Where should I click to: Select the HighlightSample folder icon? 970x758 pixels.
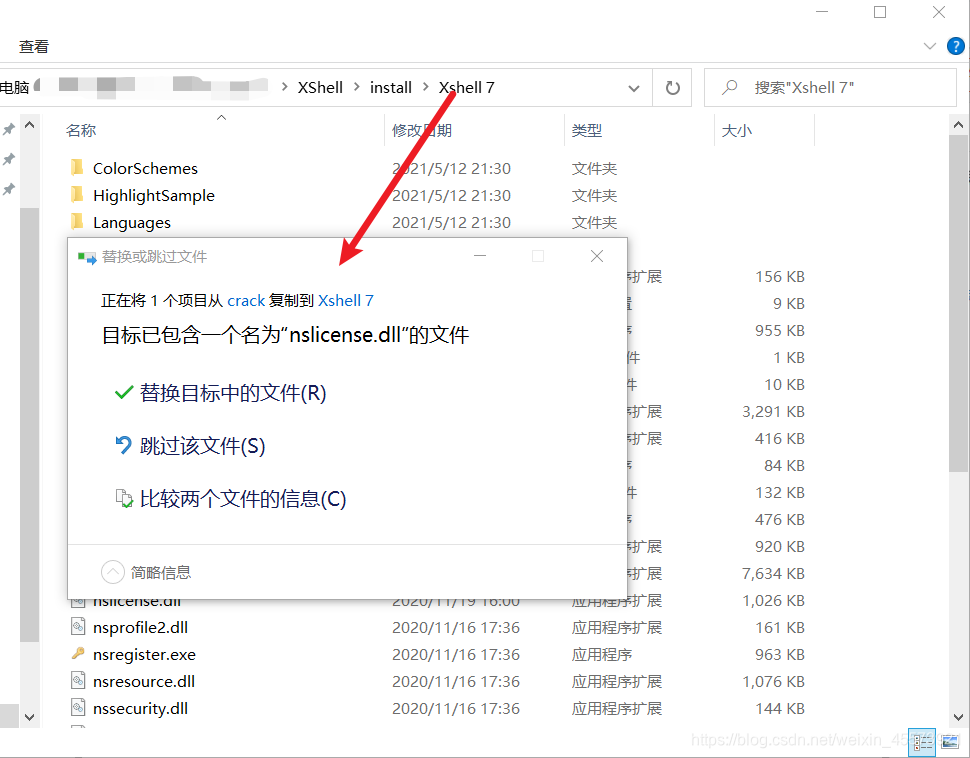click(77, 195)
